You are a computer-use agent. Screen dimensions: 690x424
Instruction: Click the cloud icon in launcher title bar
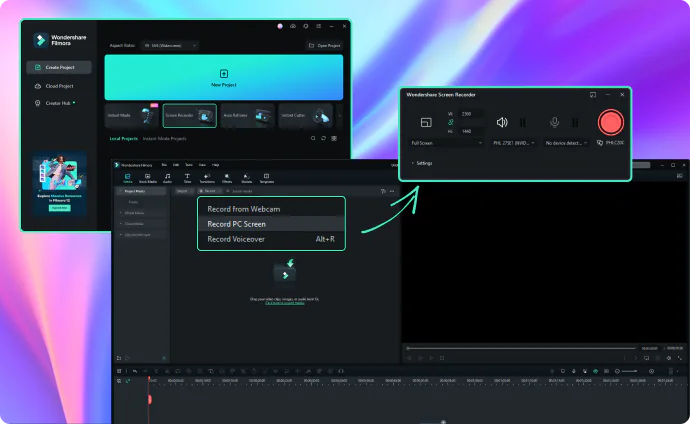293,26
